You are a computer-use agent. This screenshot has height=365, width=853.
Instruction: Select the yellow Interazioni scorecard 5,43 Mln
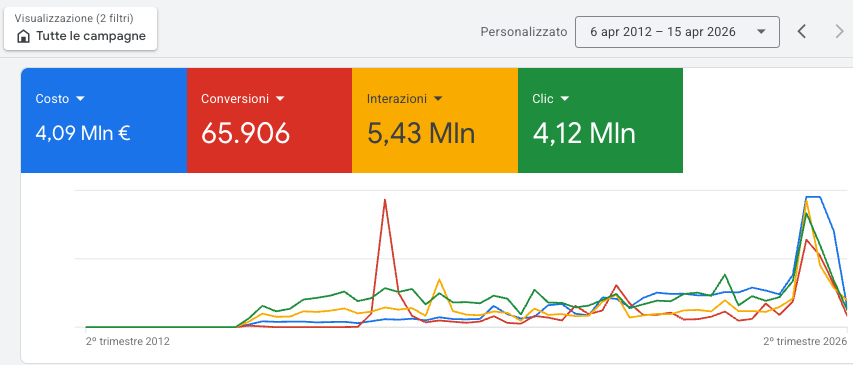pos(435,120)
